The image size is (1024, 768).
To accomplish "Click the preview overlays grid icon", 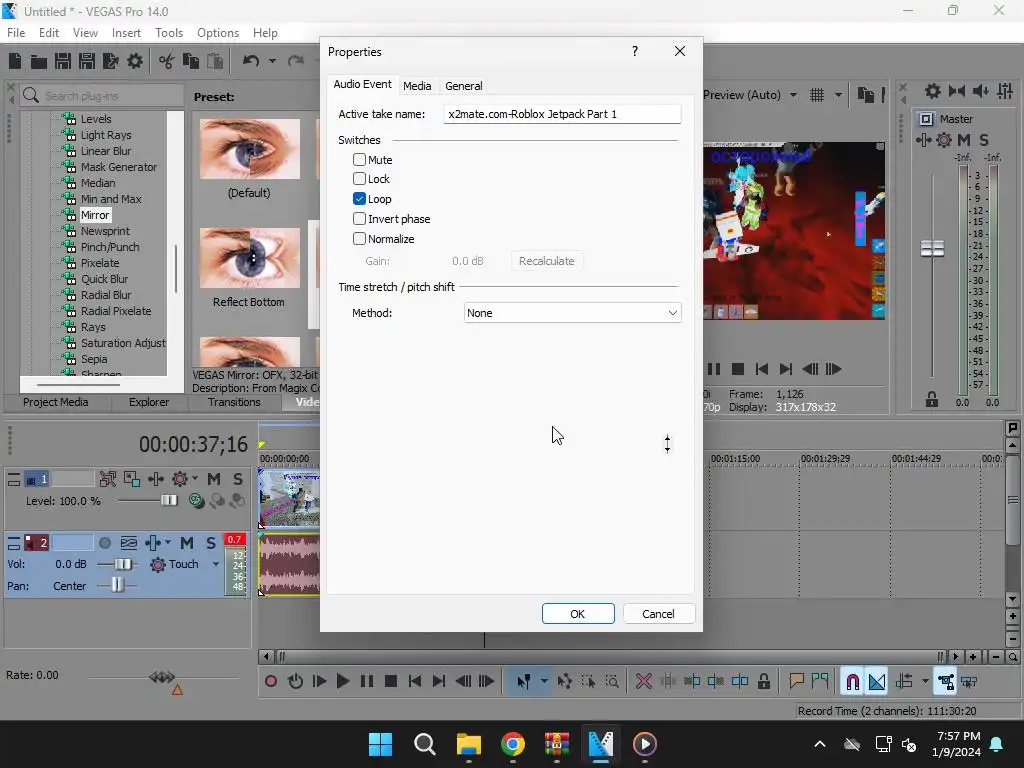I will coord(817,95).
